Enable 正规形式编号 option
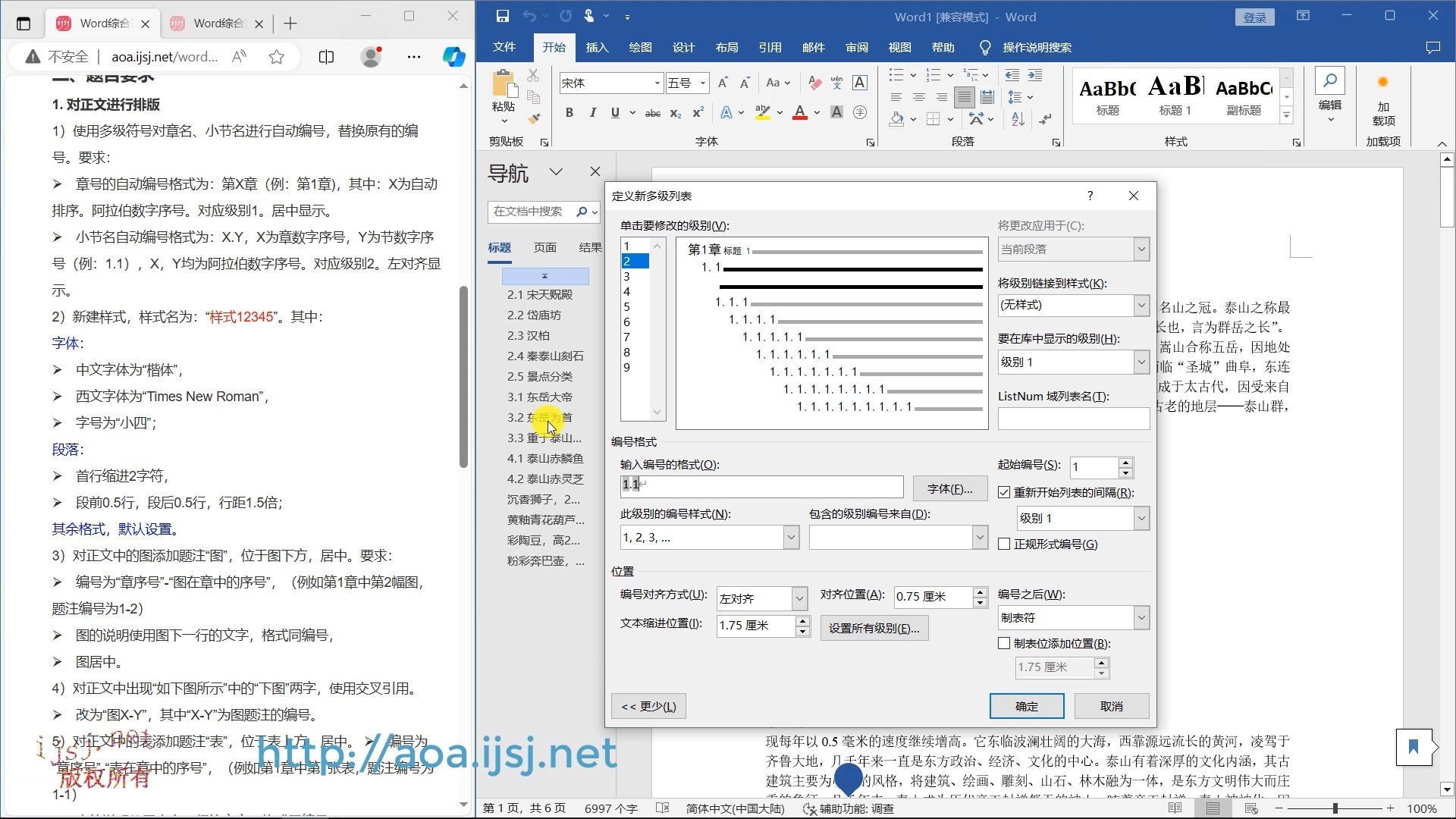Image resolution: width=1456 pixels, height=819 pixels. click(1004, 544)
